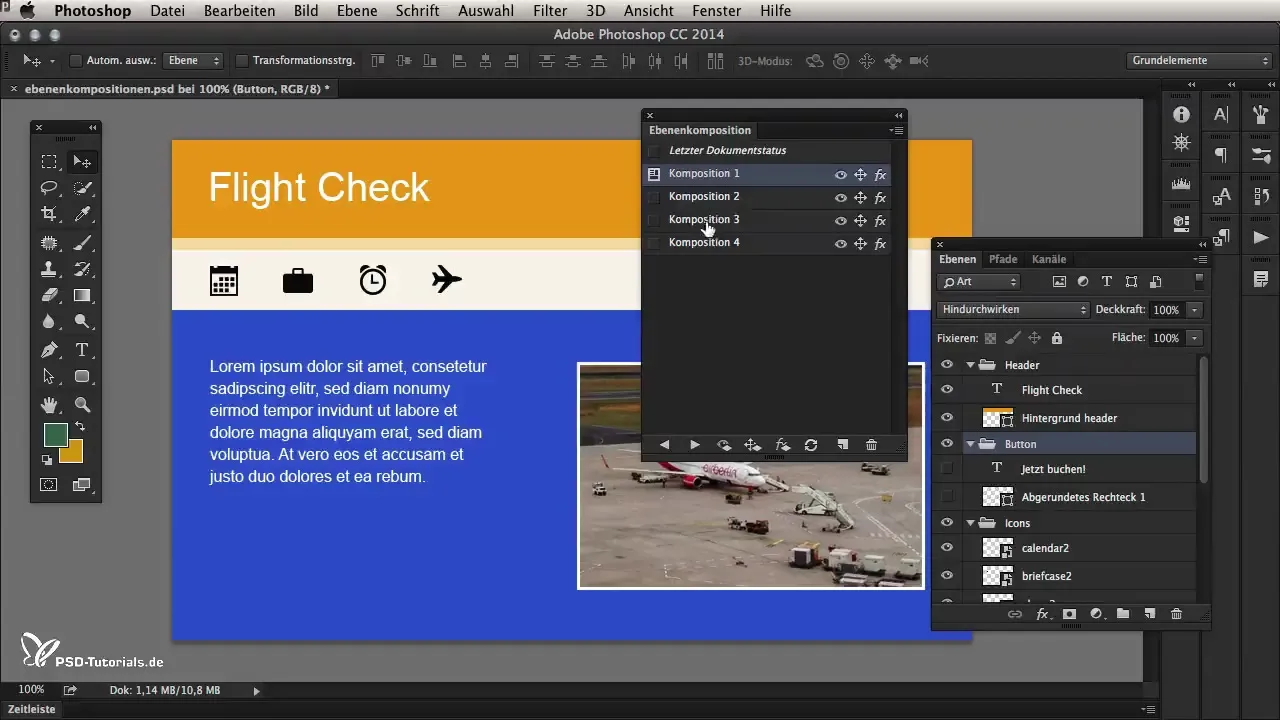The height and width of the screenshot is (720, 1280).
Task: Apply previous layer comp arrow
Action: (x=664, y=445)
